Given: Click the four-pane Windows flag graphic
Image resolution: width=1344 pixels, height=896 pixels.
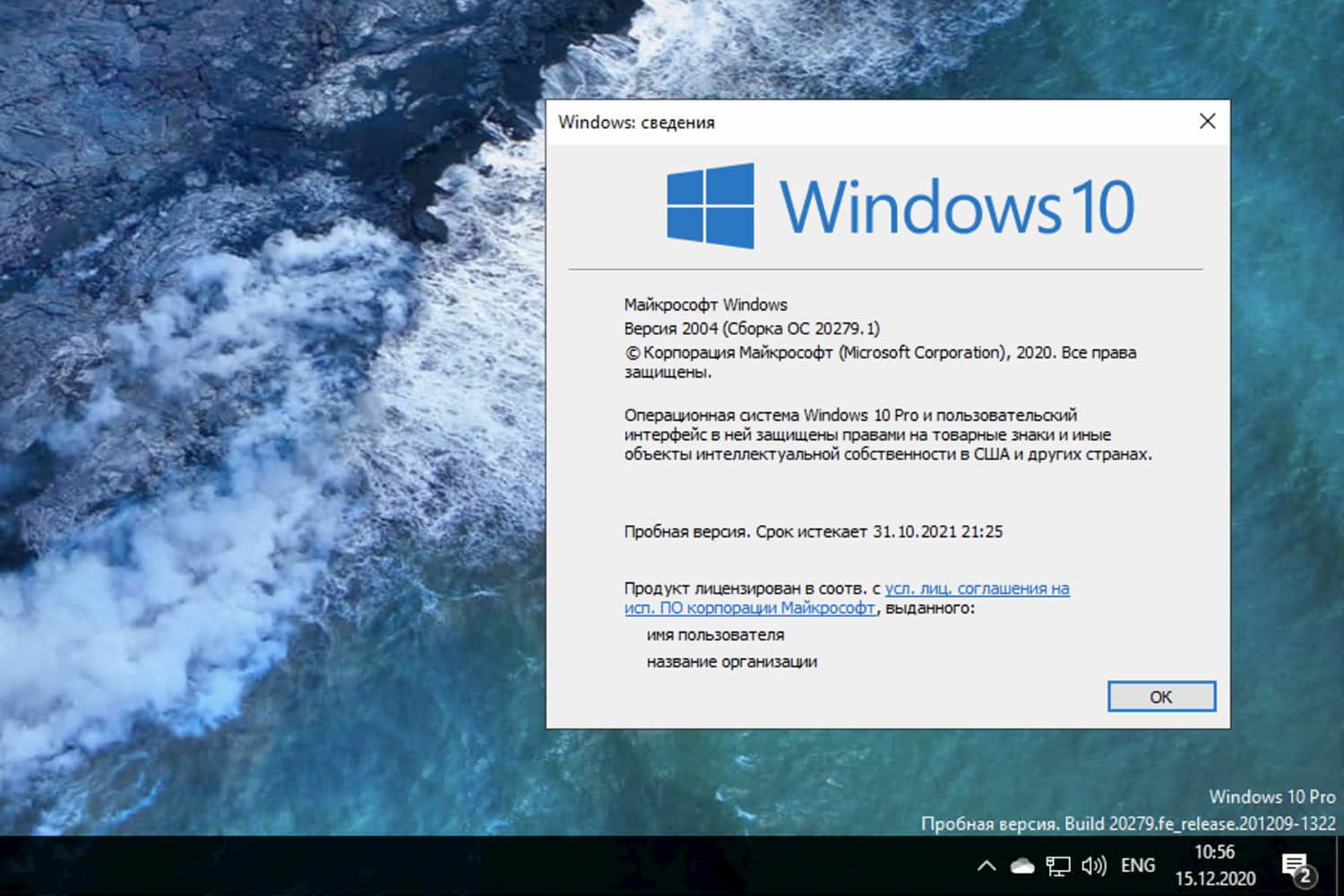Looking at the screenshot, I should pos(711,206).
